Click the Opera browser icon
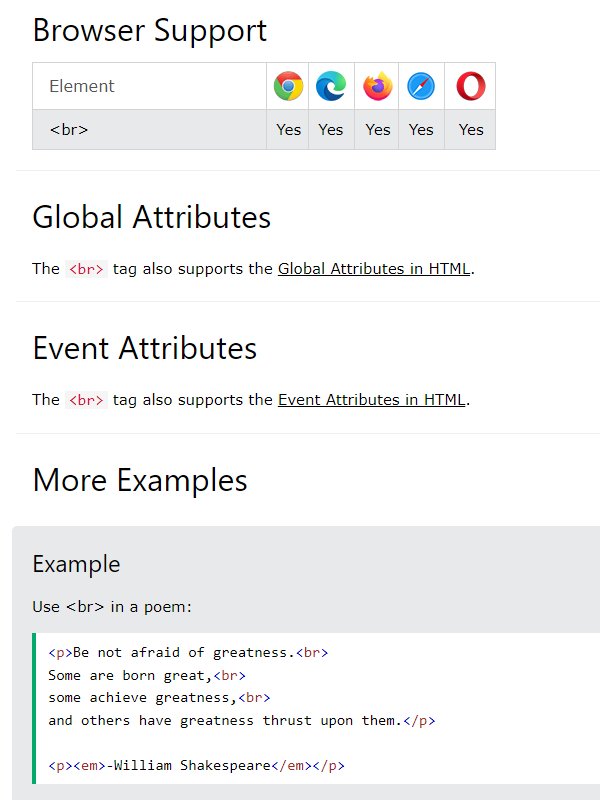 coord(470,86)
